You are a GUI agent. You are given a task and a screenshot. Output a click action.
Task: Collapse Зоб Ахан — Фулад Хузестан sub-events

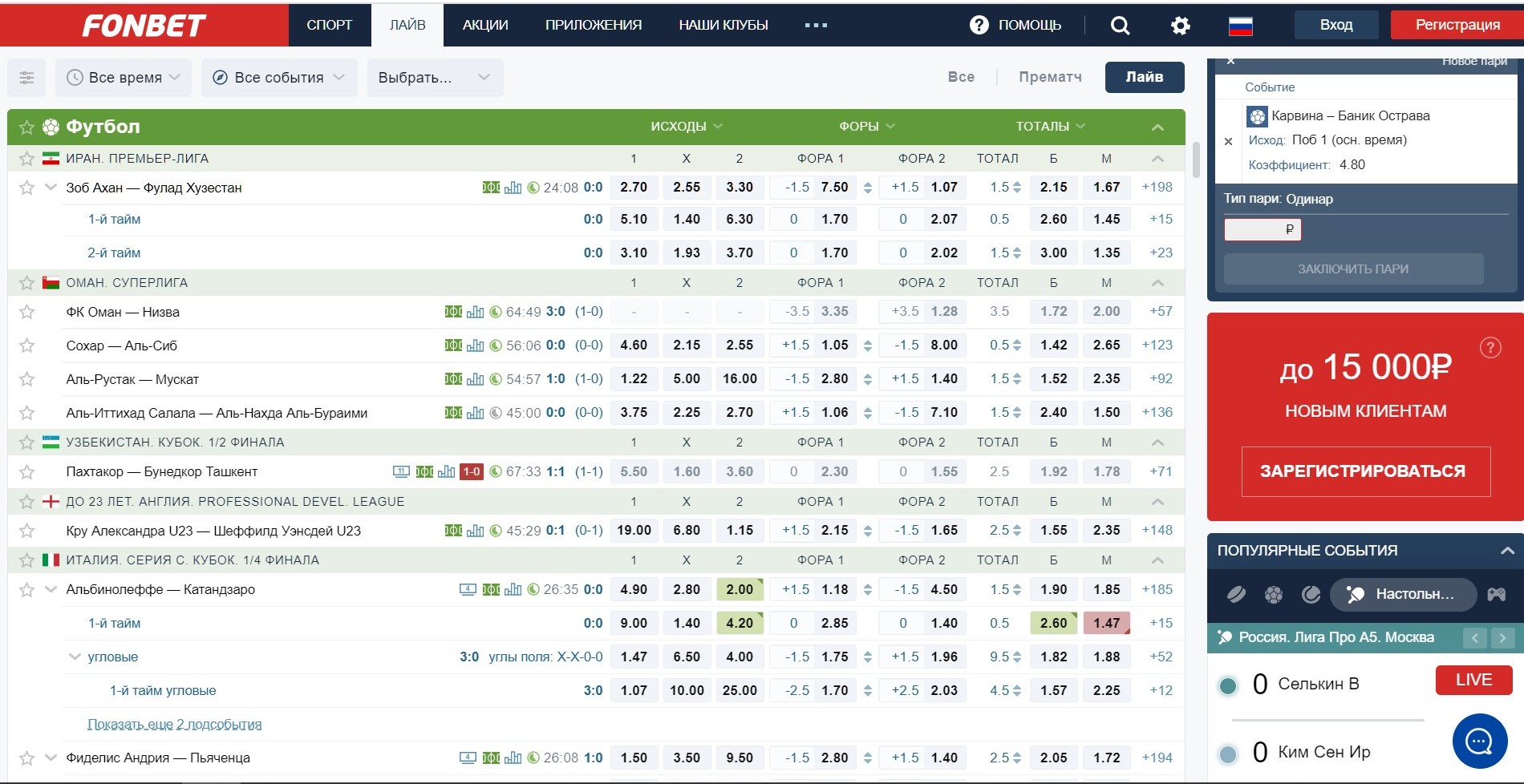click(x=51, y=188)
